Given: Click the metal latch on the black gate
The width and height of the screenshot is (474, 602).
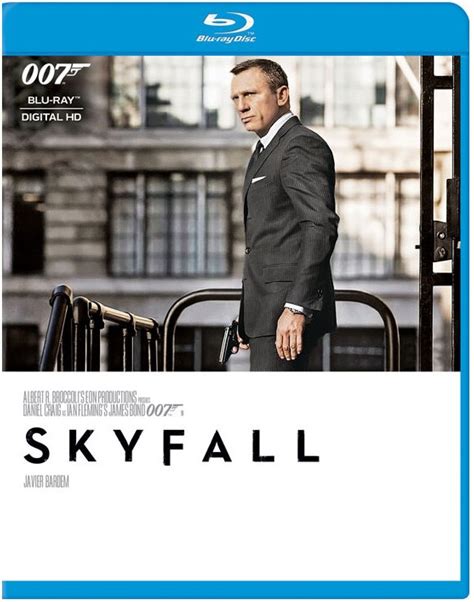Looking at the screenshot, I should [441, 240].
